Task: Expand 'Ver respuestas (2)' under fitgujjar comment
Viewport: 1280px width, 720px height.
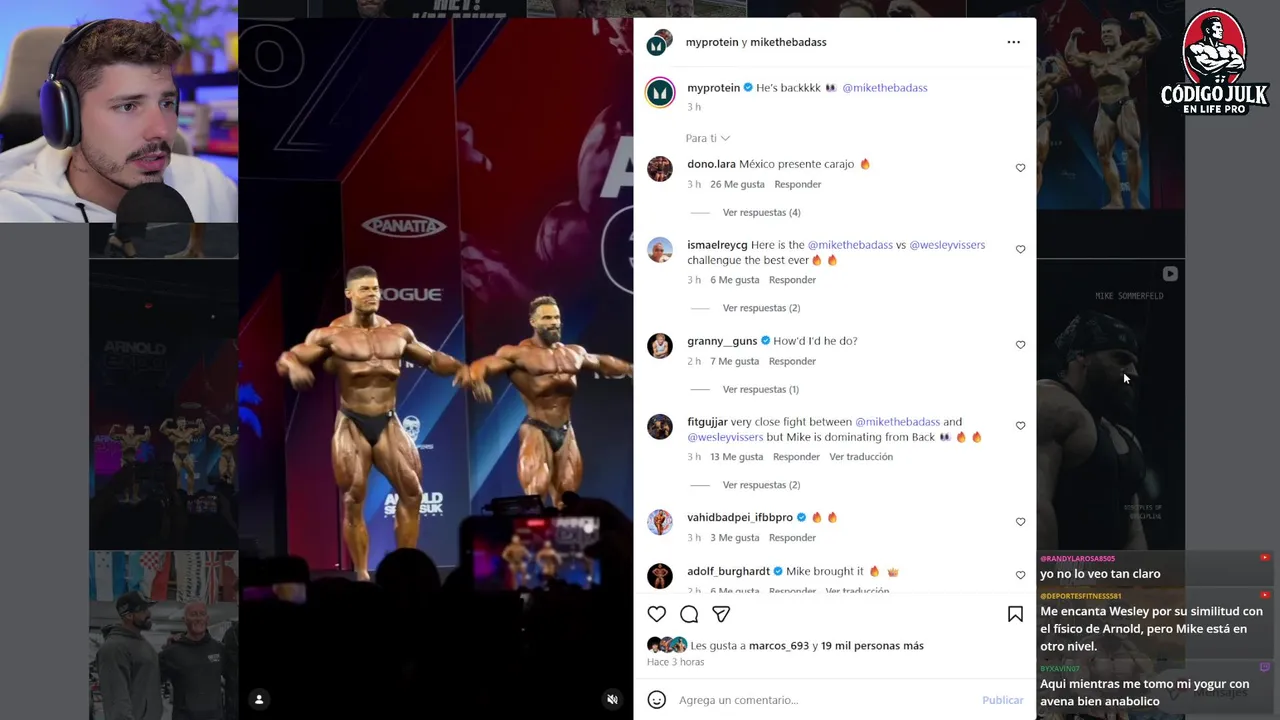Action: tap(761, 485)
